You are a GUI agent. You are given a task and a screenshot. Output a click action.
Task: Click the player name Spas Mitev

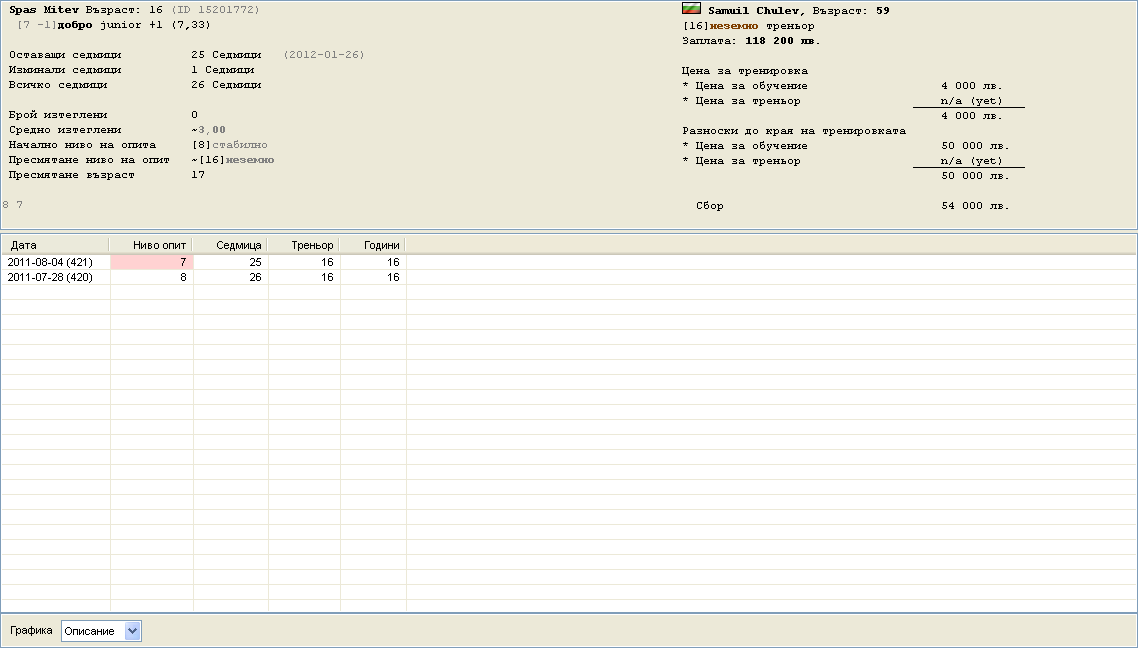click(x=44, y=10)
